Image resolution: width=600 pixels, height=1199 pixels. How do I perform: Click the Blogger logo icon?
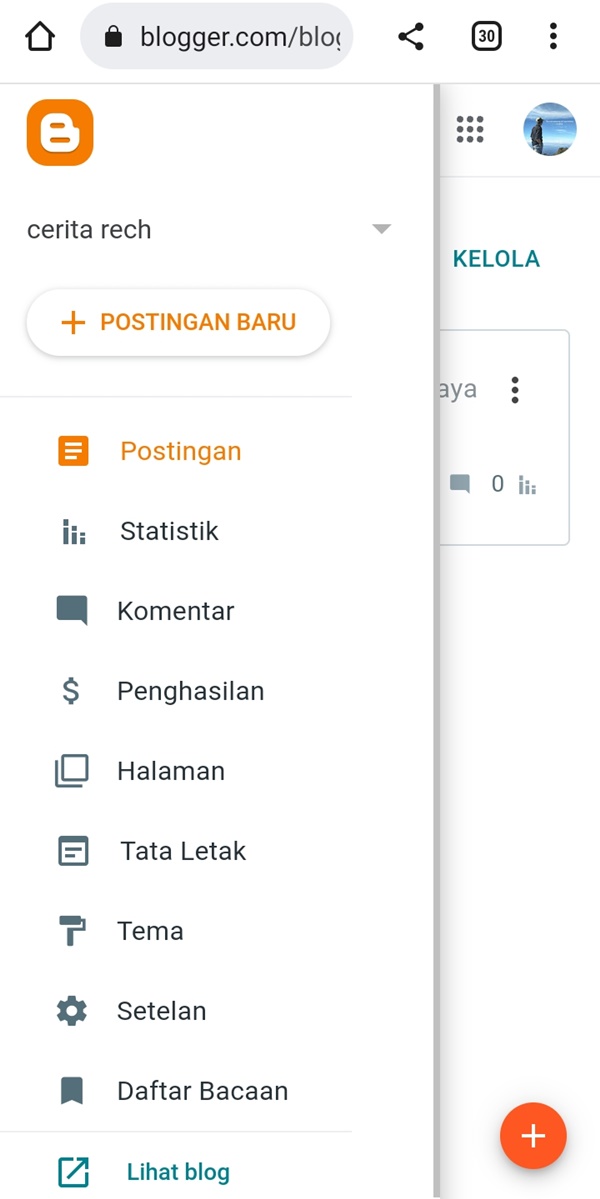[x=60, y=132]
